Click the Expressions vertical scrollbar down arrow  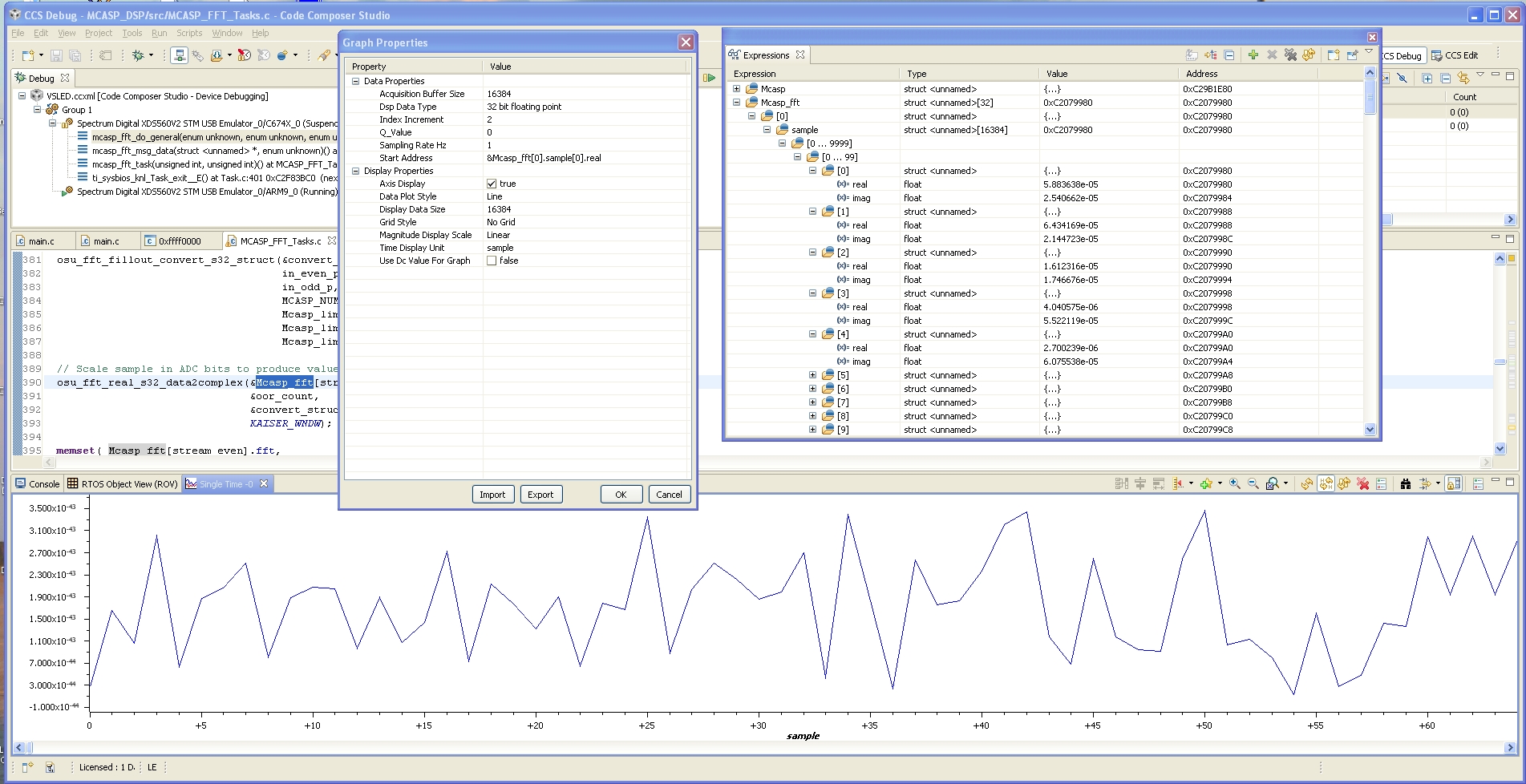tap(1370, 430)
